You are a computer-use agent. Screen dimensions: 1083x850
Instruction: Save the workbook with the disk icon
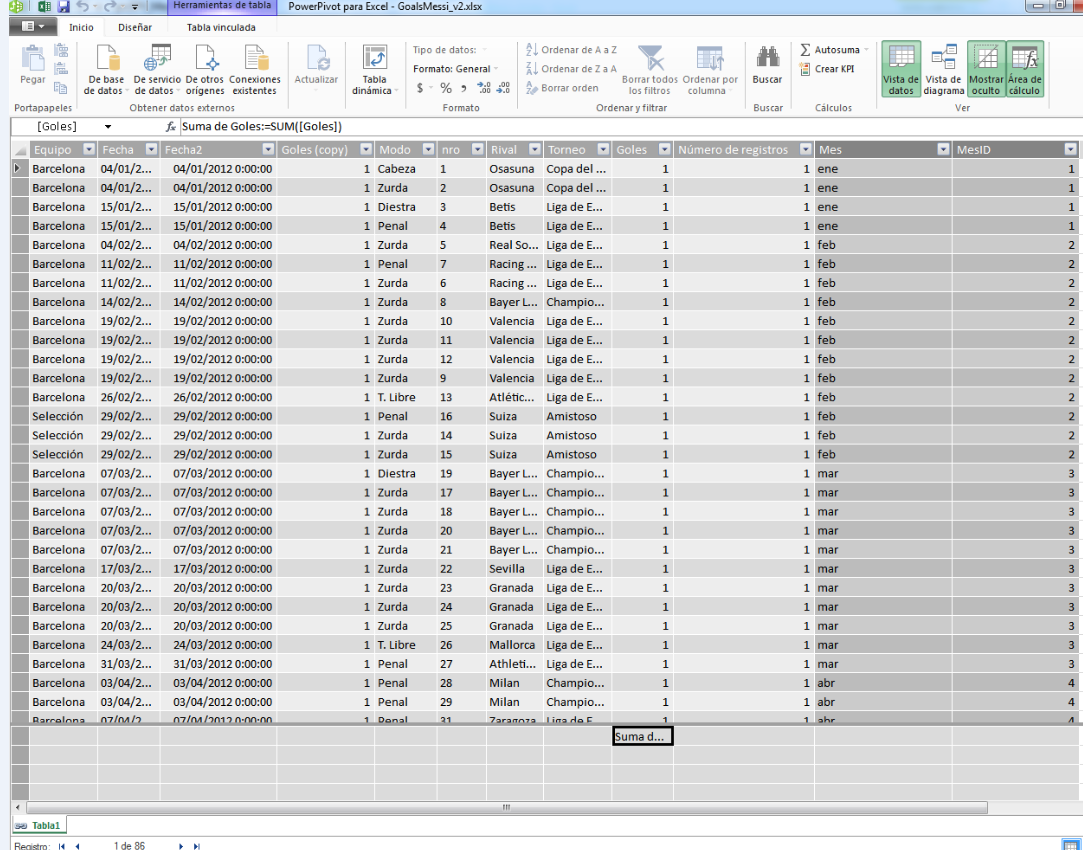coord(64,7)
